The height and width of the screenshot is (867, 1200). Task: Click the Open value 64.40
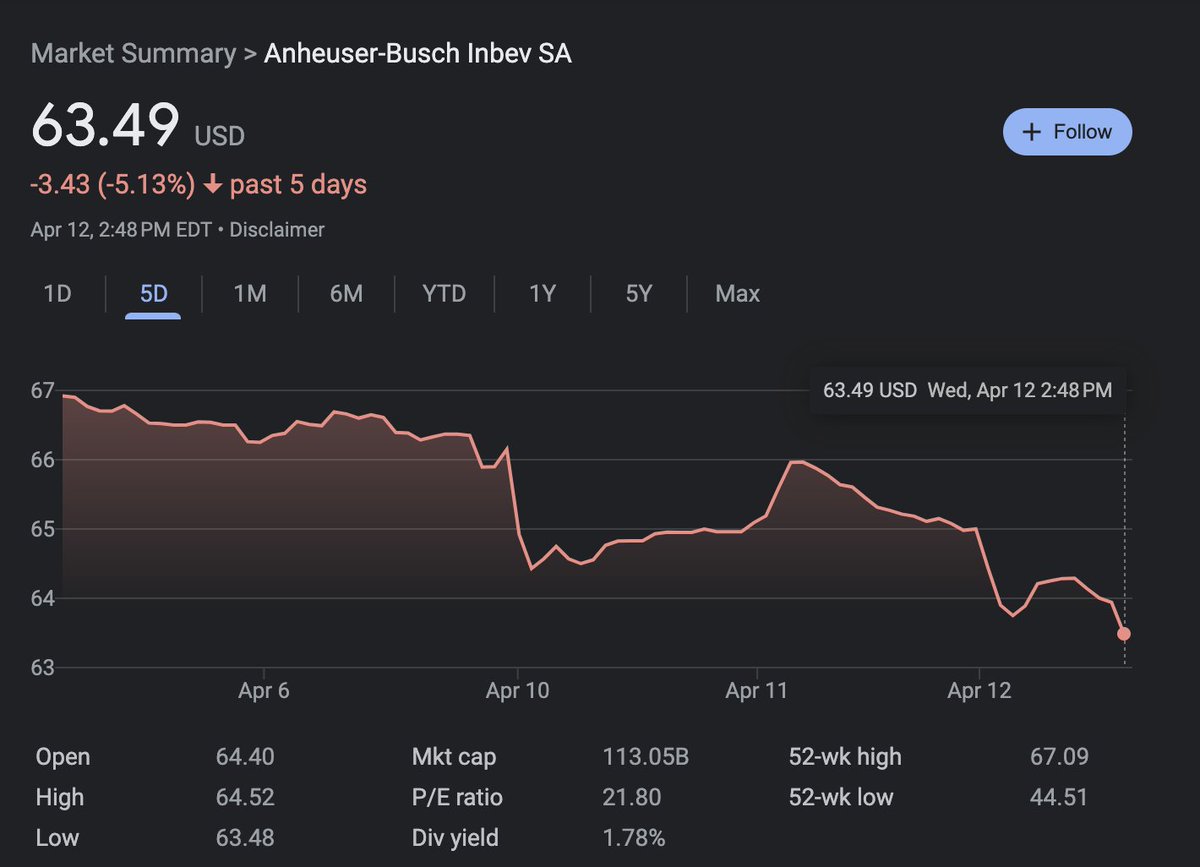(x=245, y=757)
